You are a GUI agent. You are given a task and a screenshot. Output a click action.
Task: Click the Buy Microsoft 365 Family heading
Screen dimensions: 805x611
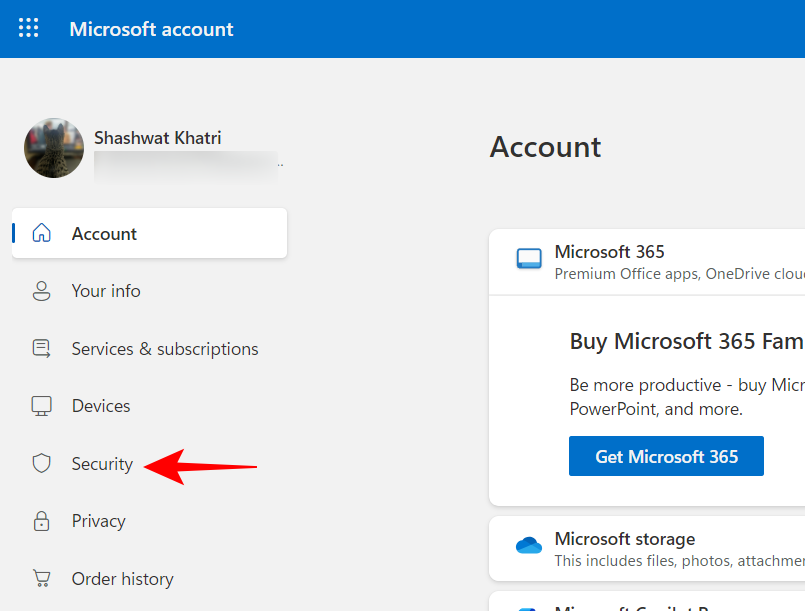coord(687,341)
